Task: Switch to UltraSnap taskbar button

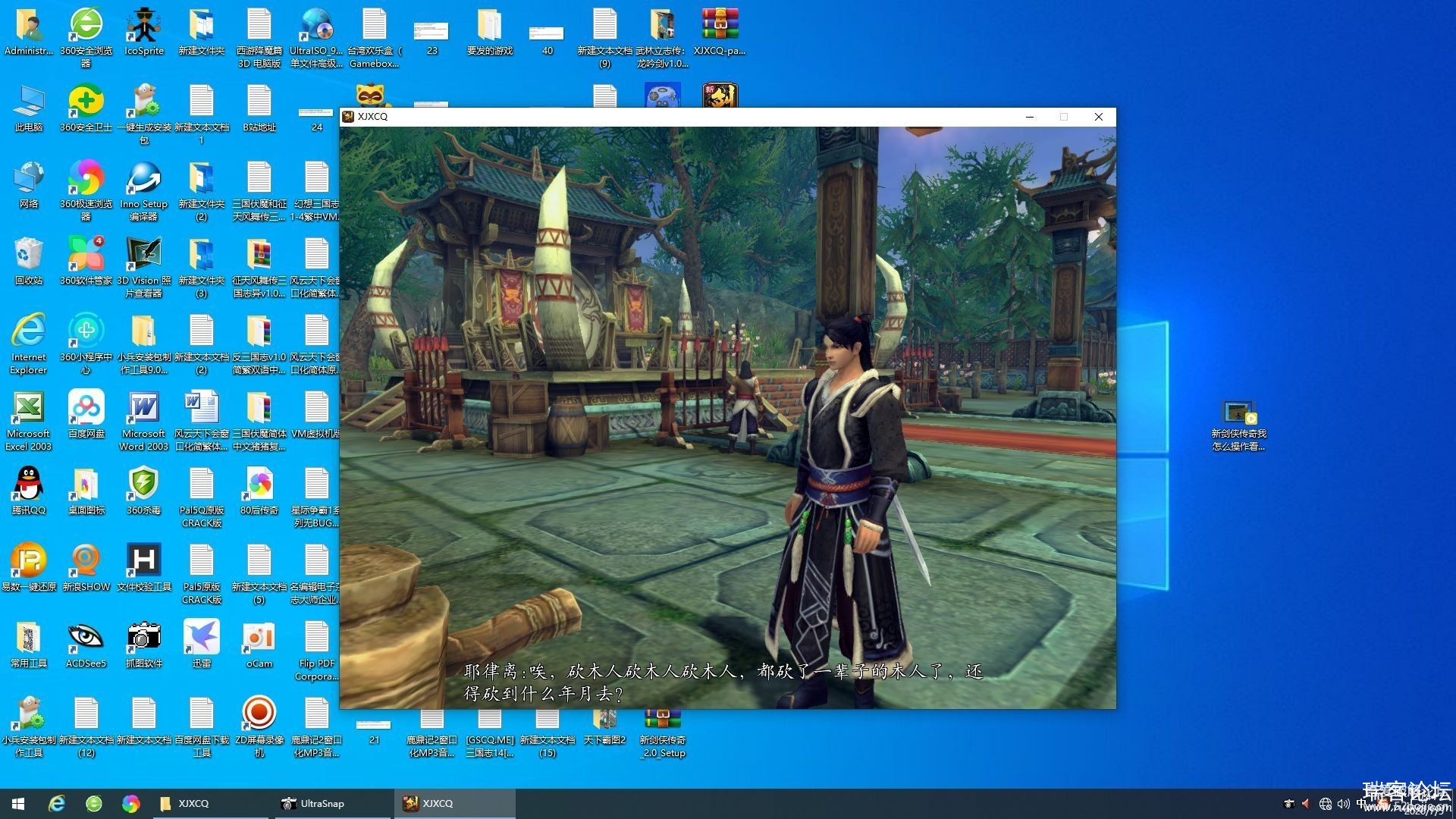Action: pyautogui.click(x=331, y=803)
